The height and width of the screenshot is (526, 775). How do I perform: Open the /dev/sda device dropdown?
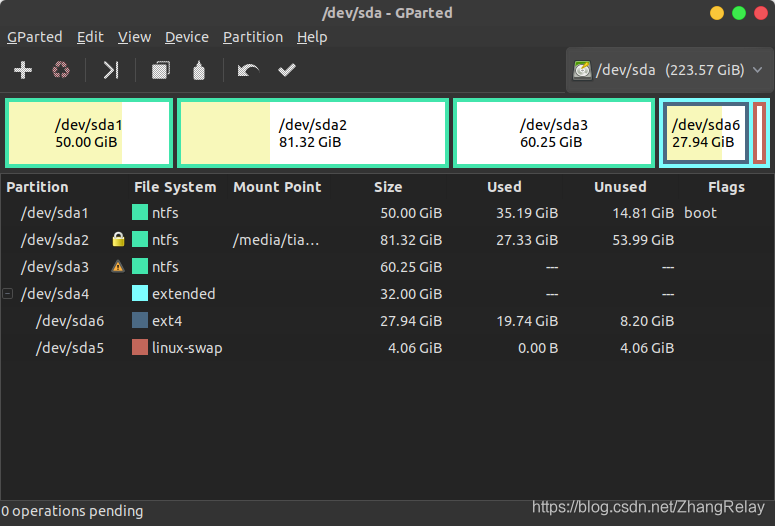click(x=669, y=70)
